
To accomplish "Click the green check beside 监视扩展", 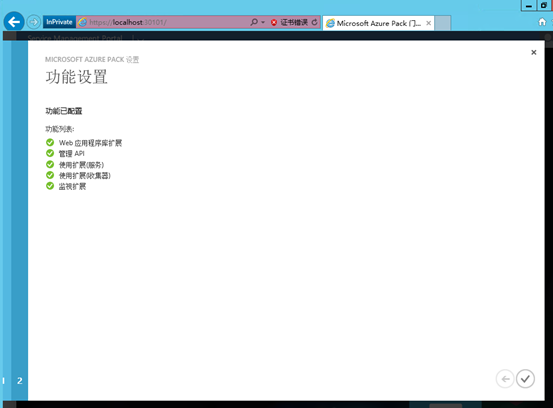I will click(50, 186).
